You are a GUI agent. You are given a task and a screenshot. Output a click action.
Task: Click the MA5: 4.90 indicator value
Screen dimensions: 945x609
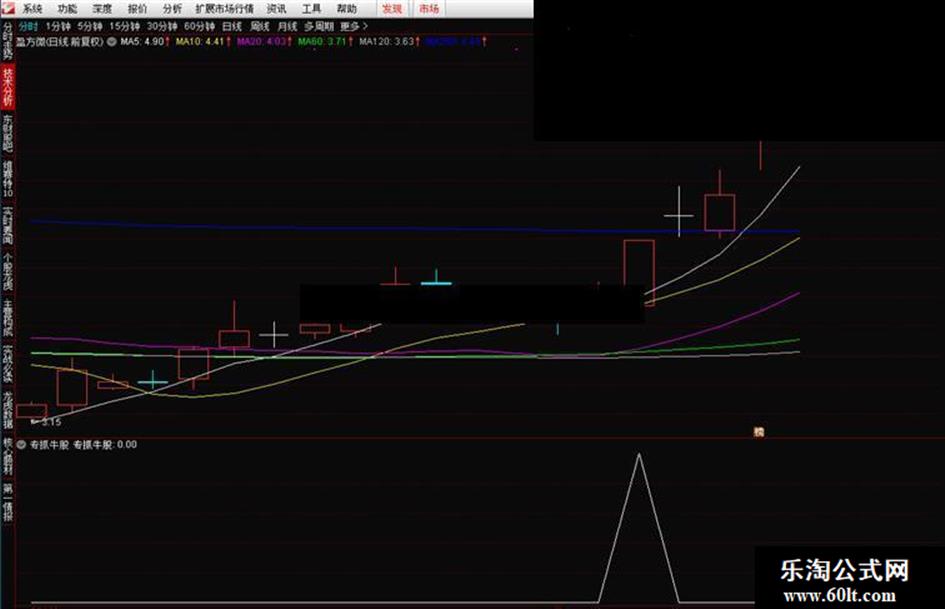[142, 42]
